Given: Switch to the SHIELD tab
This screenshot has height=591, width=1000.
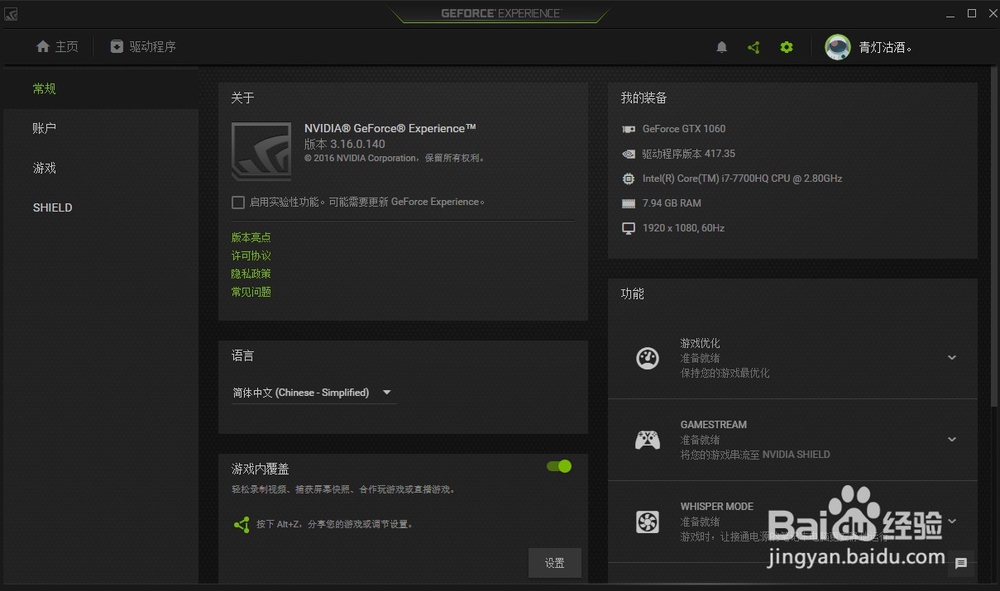Looking at the screenshot, I should (51, 207).
